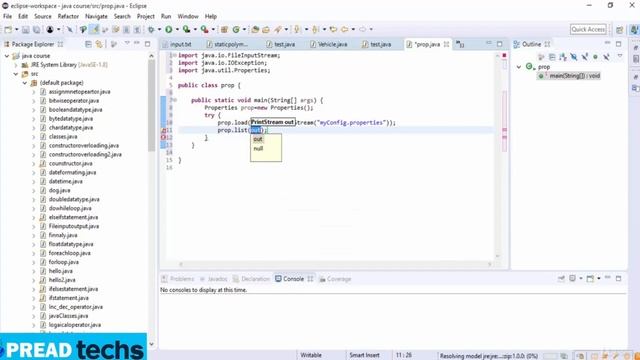Click the green Run button in toolbar

[169, 29]
